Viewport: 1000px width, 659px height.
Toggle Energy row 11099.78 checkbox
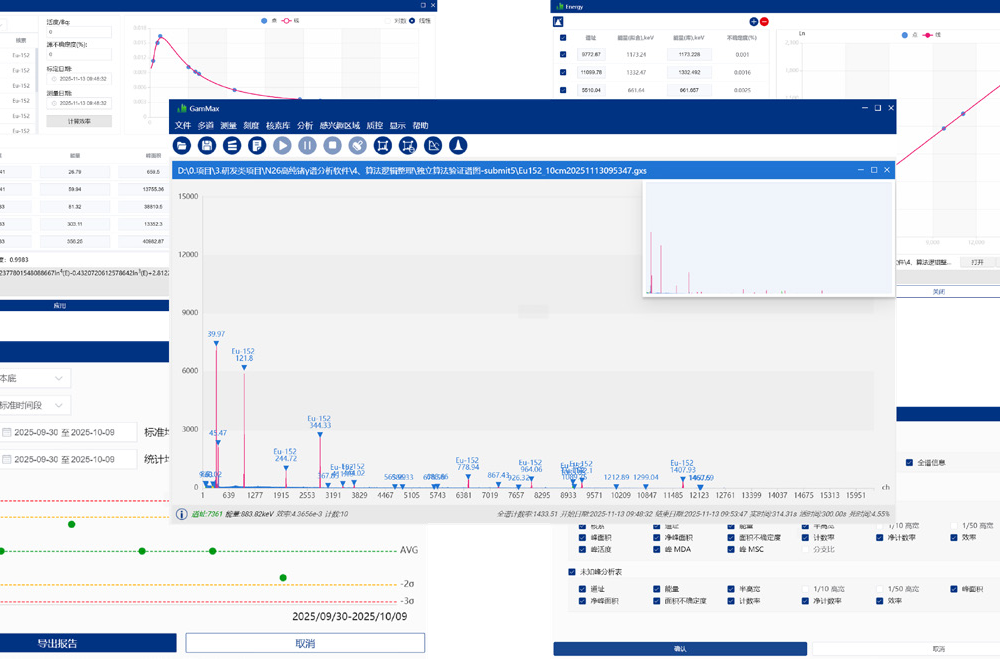tap(562, 72)
